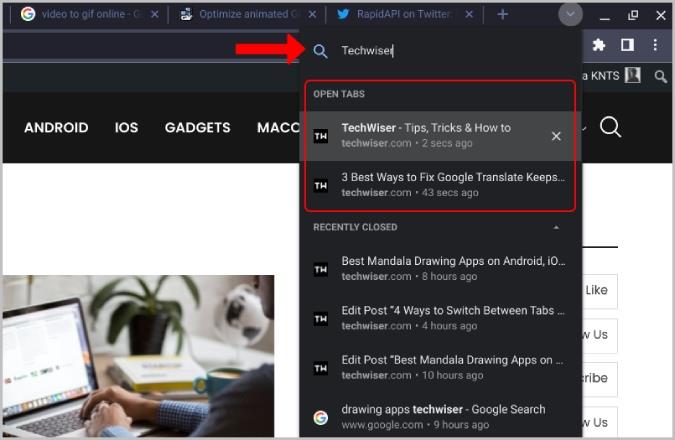This screenshot has height=440, width=675.
Task: Reopen Edit Post 4 Ways to Switch Between Tabs
Action: coord(440,318)
